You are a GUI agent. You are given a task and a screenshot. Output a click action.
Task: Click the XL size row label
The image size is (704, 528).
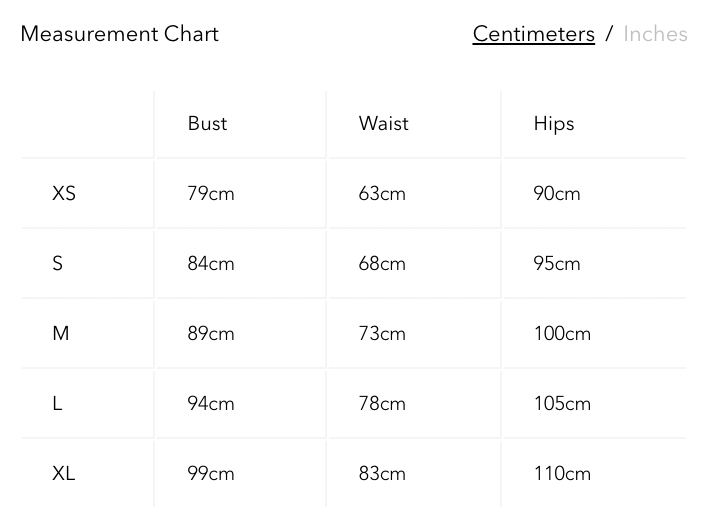(x=64, y=473)
